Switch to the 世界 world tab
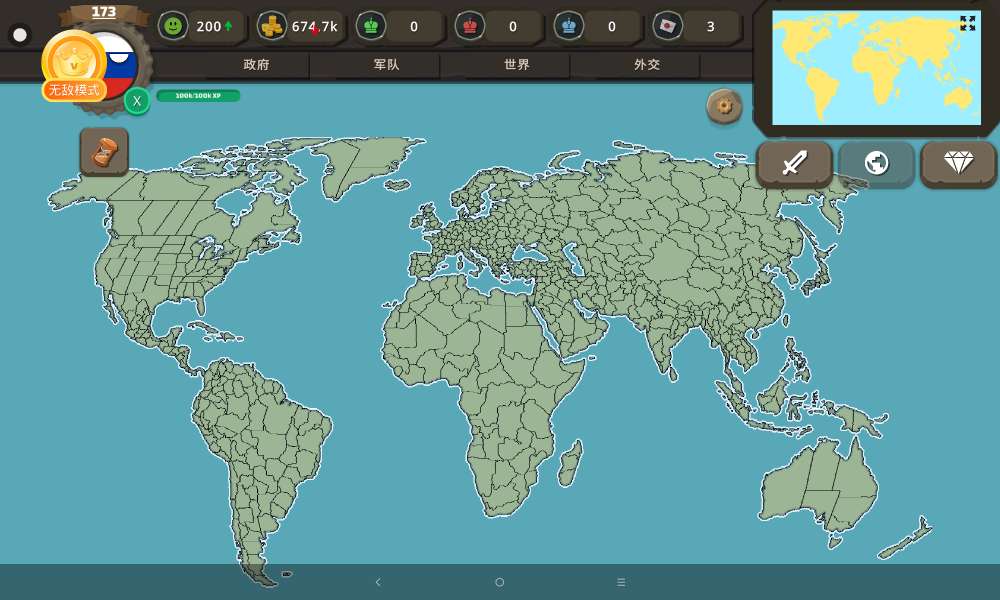 click(x=517, y=64)
